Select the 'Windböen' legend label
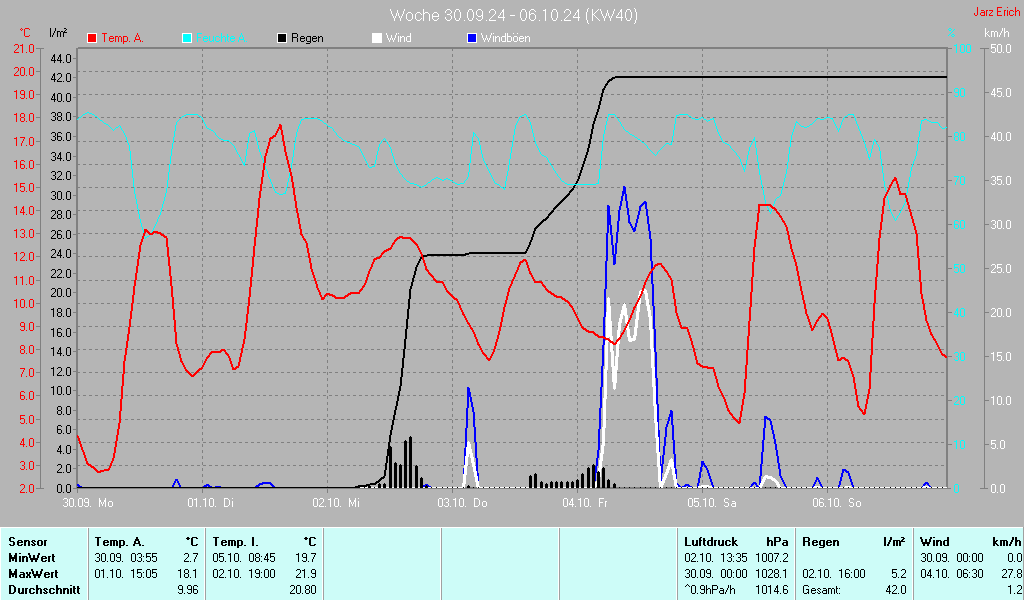Image resolution: width=1024 pixels, height=600 pixels. click(x=505, y=38)
